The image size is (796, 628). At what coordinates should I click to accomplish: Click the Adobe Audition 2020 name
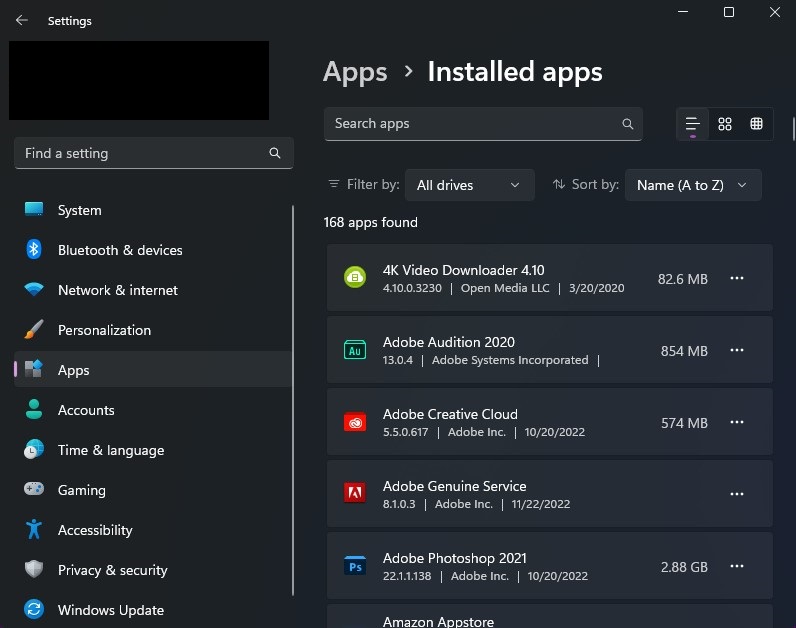pos(449,342)
